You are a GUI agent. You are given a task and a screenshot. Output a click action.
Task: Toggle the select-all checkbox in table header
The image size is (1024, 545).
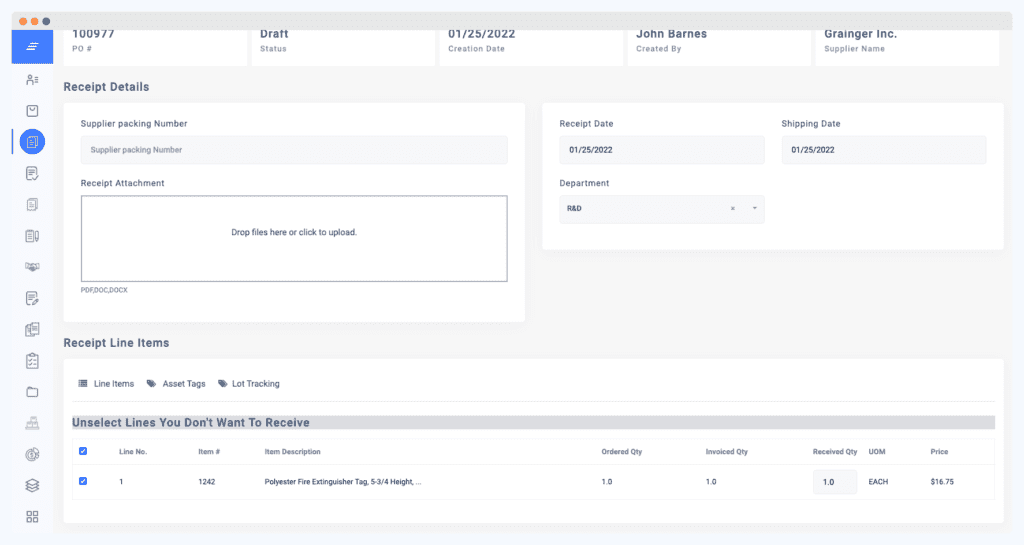pos(83,451)
